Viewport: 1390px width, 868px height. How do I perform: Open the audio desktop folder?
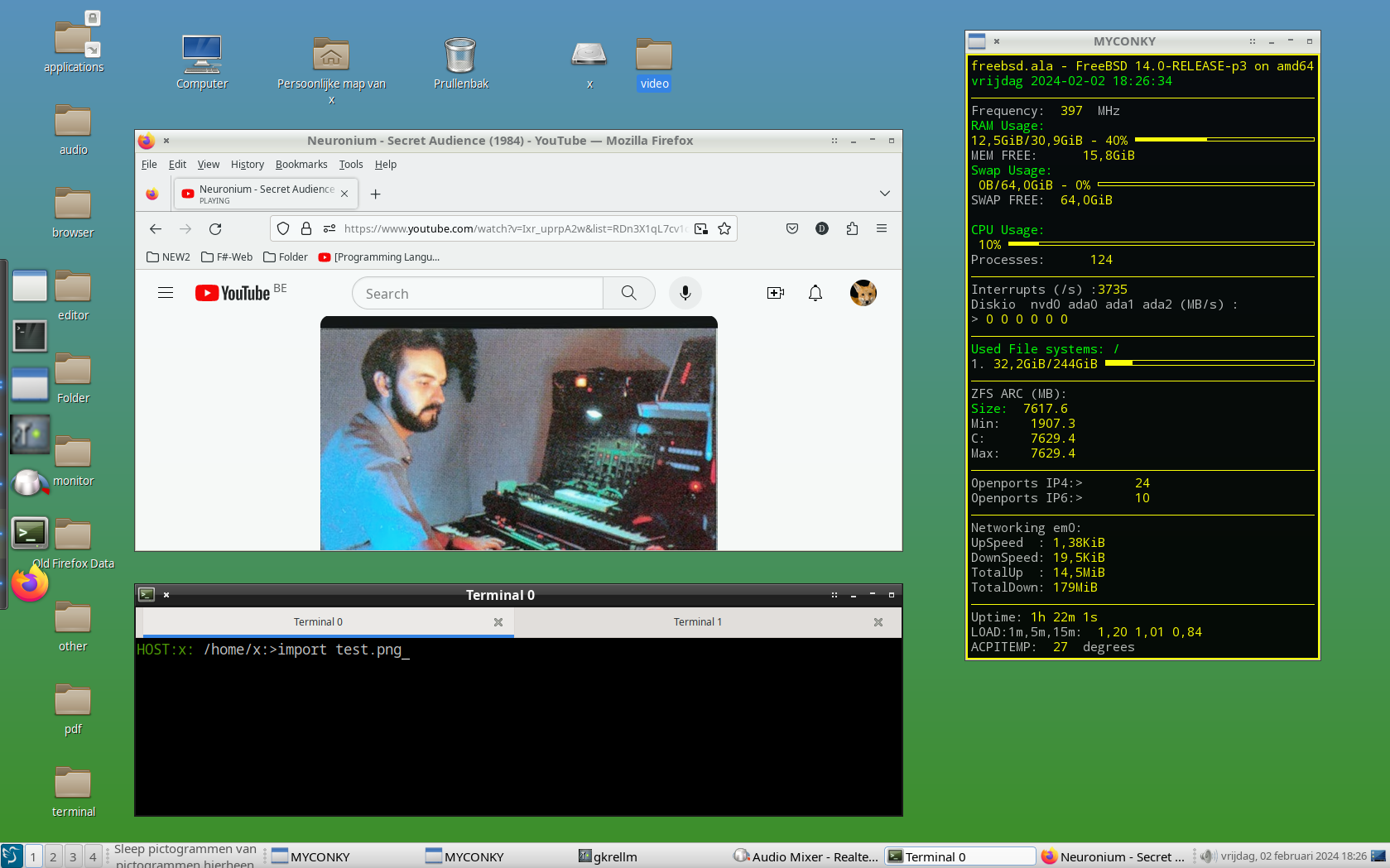73,130
